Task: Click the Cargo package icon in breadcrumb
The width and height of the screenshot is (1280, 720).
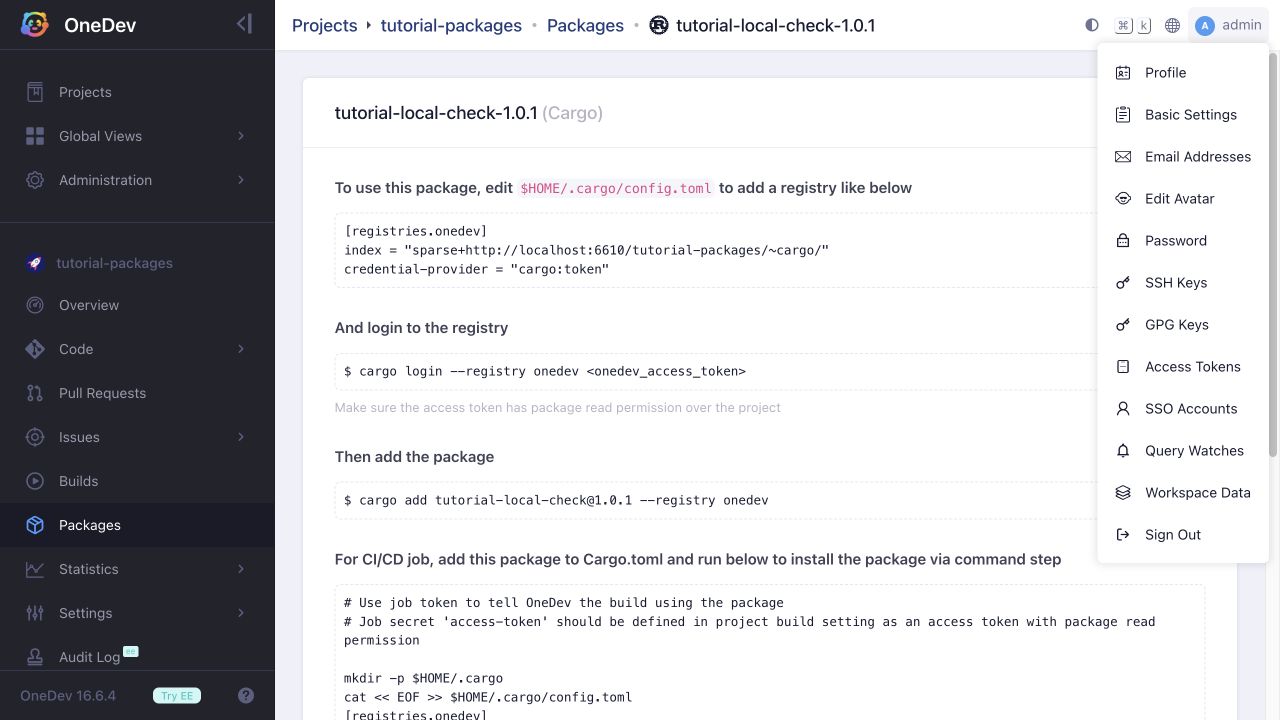Action: 658,25
